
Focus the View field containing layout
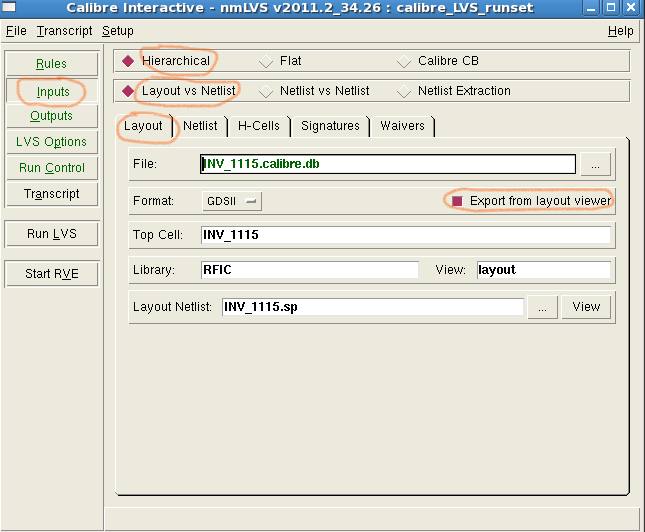coord(543,270)
